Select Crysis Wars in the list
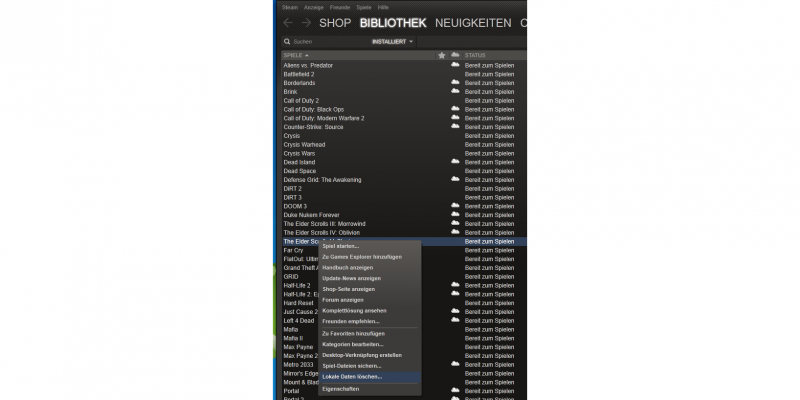 (299, 153)
